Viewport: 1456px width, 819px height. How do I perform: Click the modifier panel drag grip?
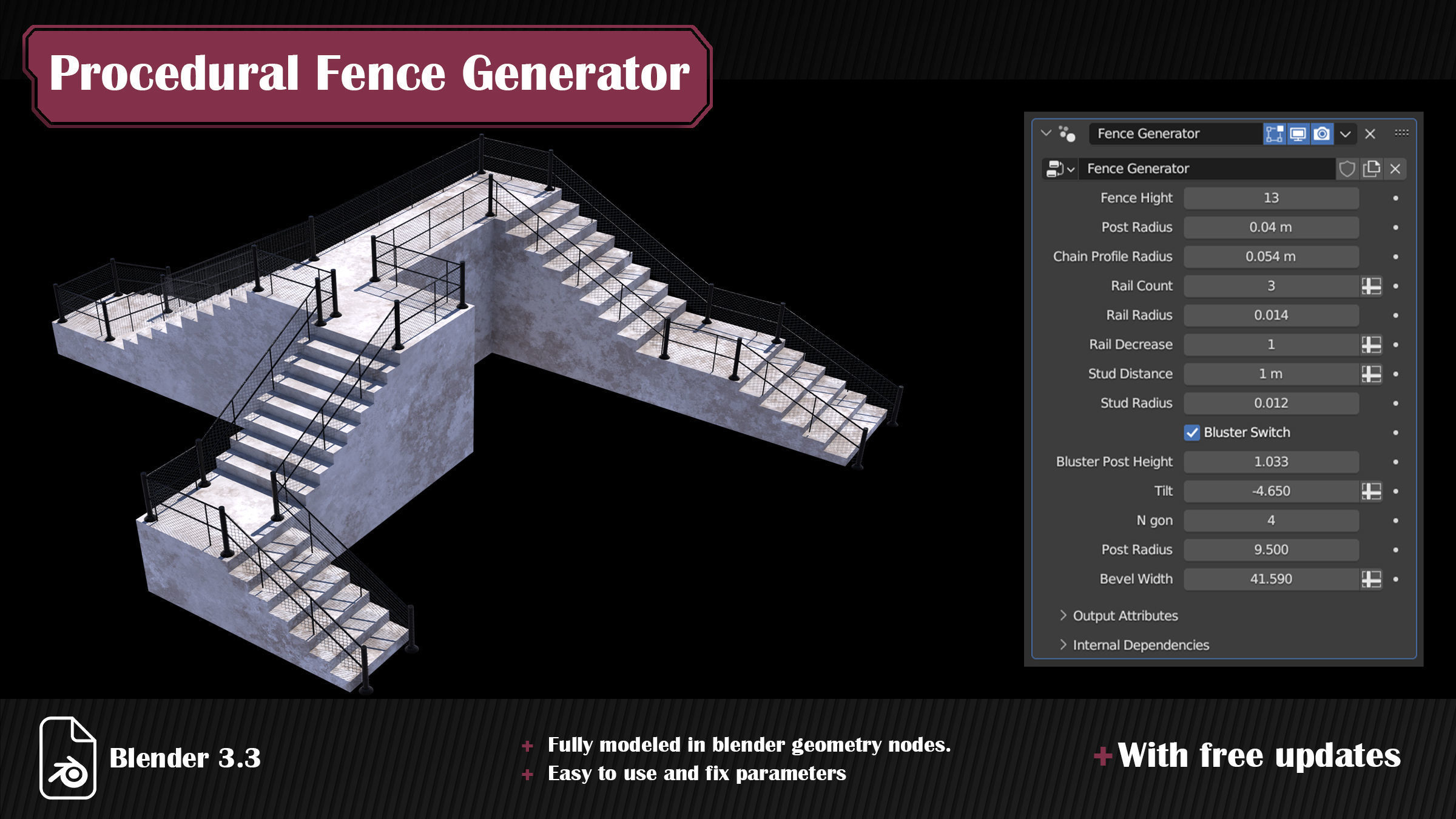tap(1401, 133)
